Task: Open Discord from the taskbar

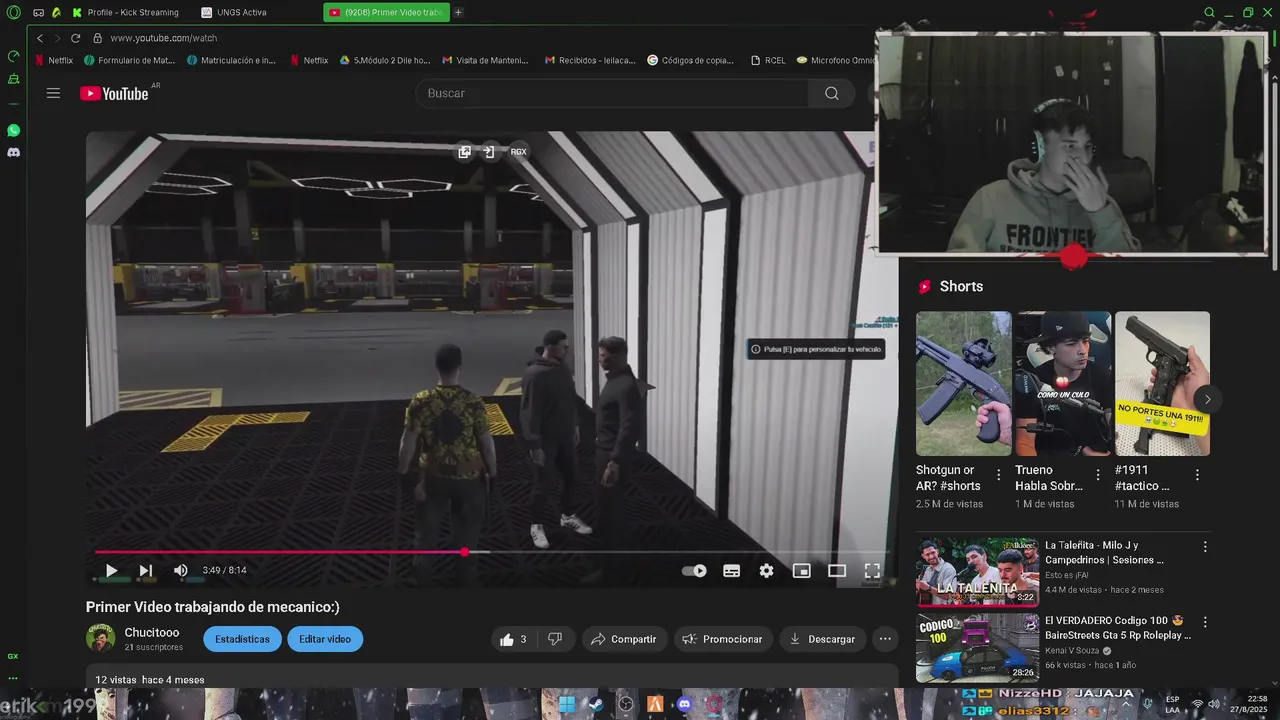Action: 684,704
